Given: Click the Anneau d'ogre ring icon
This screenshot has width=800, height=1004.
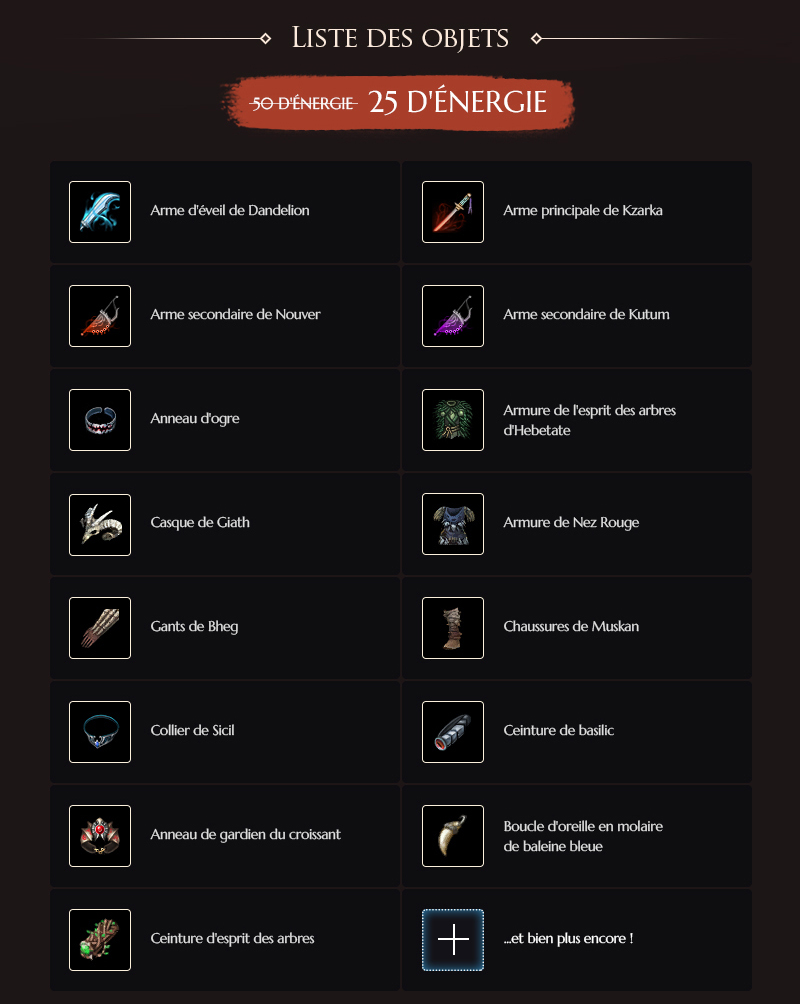Looking at the screenshot, I should pyautogui.click(x=100, y=420).
